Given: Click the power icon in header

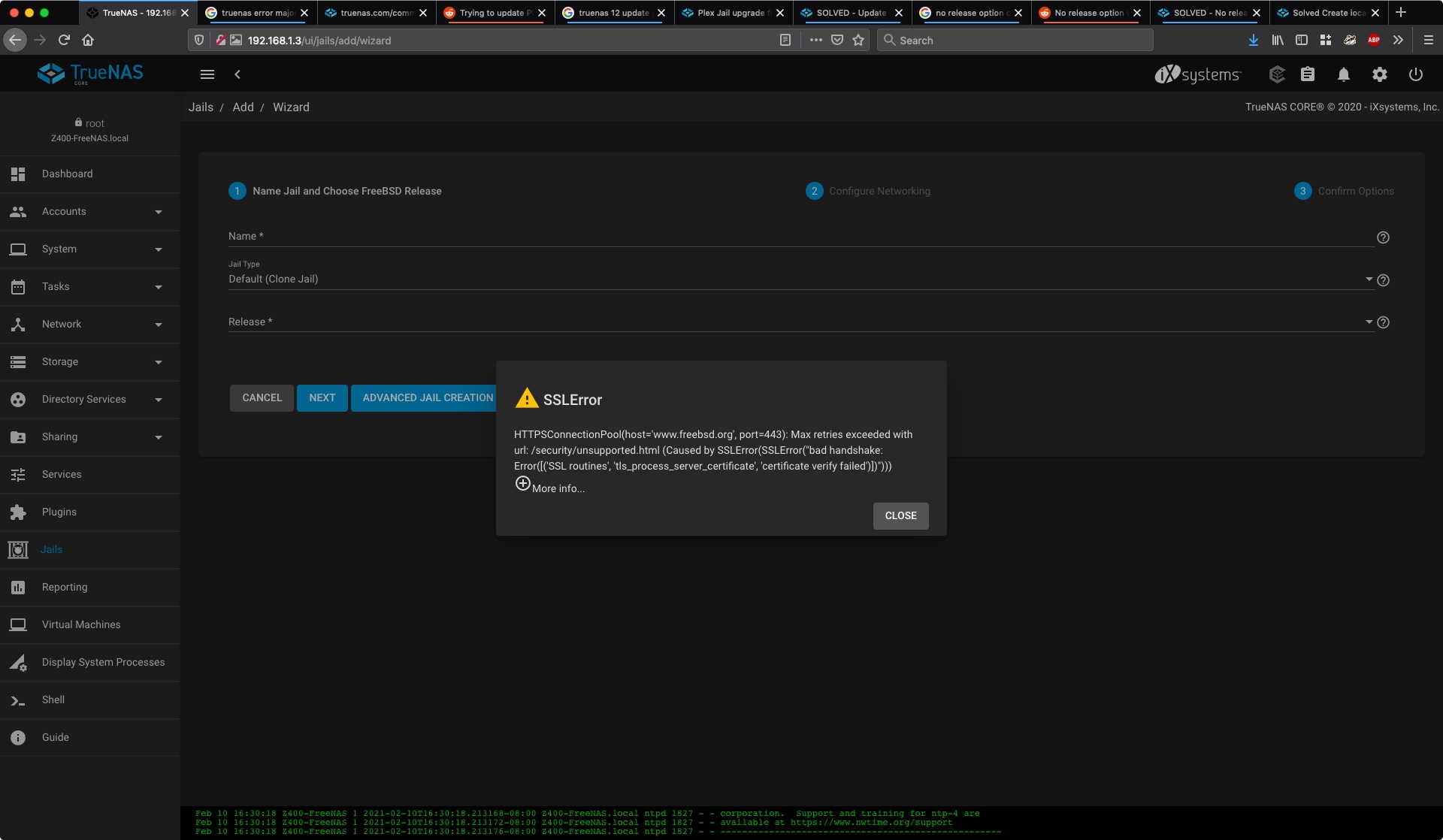Looking at the screenshot, I should coord(1415,74).
